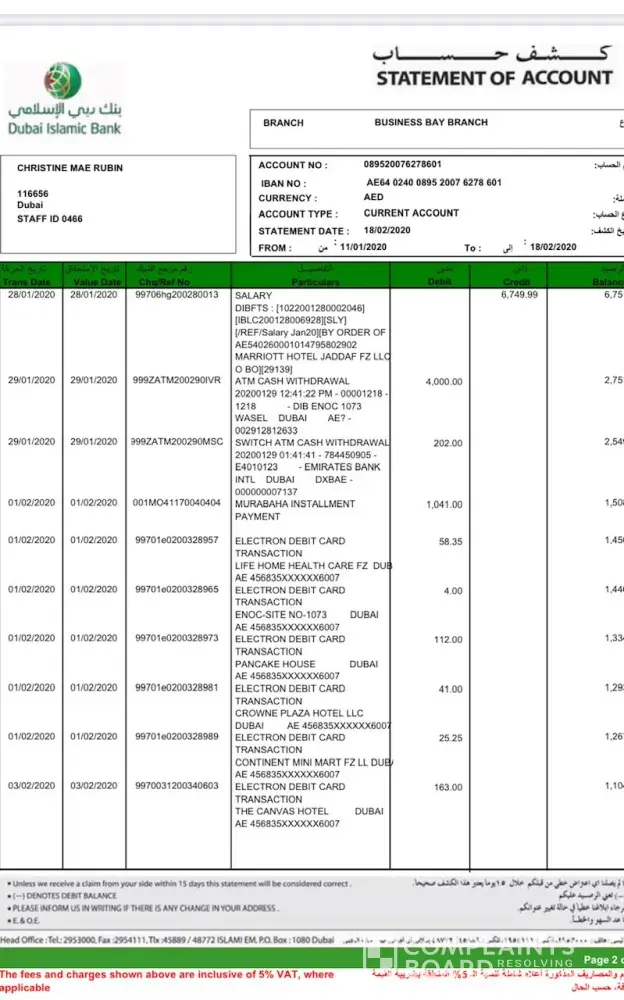The width and height of the screenshot is (624, 1000).
Task: Click reference 99701e0200328989
Action: 177,736
